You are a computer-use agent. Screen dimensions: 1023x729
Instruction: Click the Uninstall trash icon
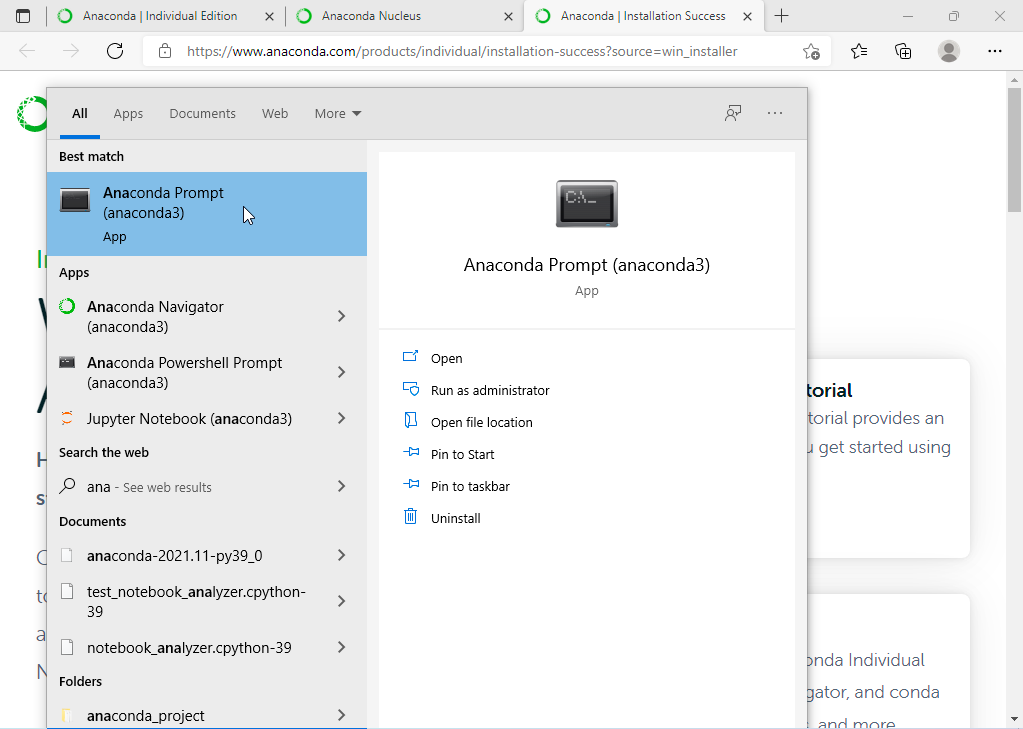pos(410,516)
